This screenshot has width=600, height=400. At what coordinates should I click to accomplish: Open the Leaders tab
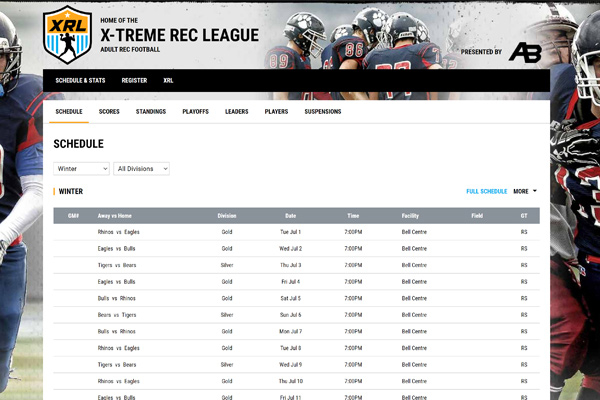click(x=237, y=111)
